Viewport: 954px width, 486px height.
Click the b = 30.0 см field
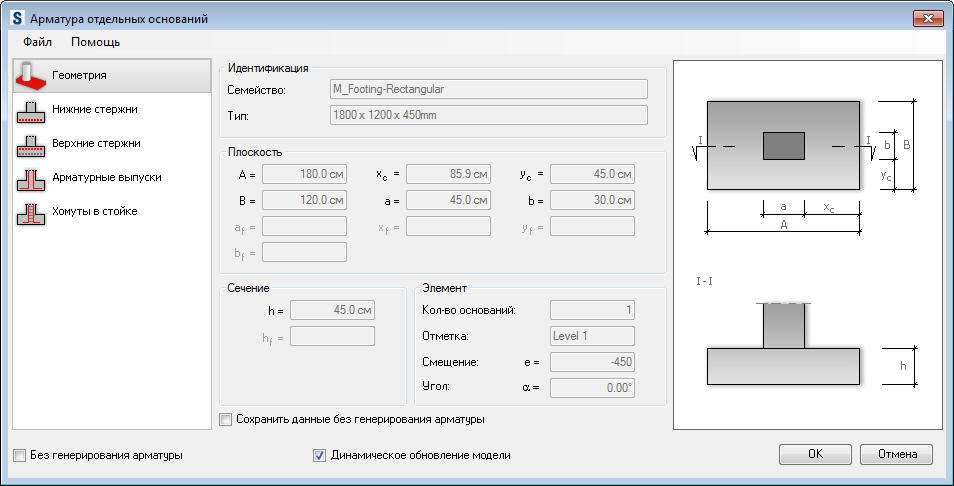click(593, 200)
